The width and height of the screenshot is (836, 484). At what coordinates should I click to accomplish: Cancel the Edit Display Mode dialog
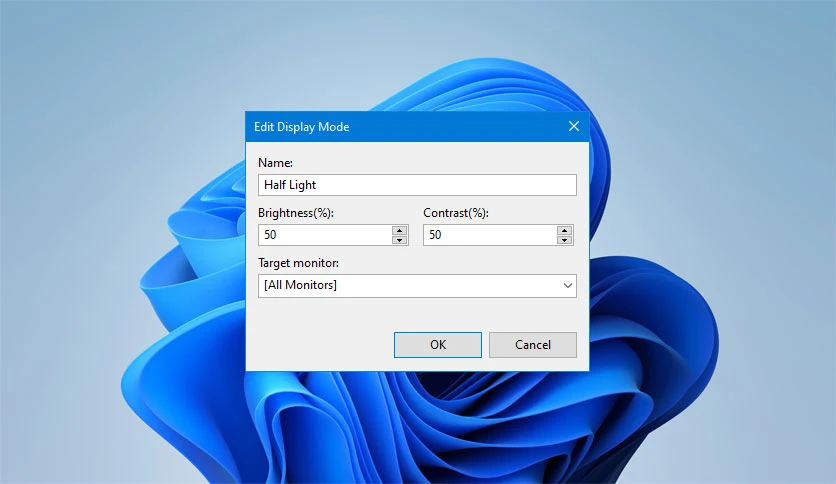(533, 345)
